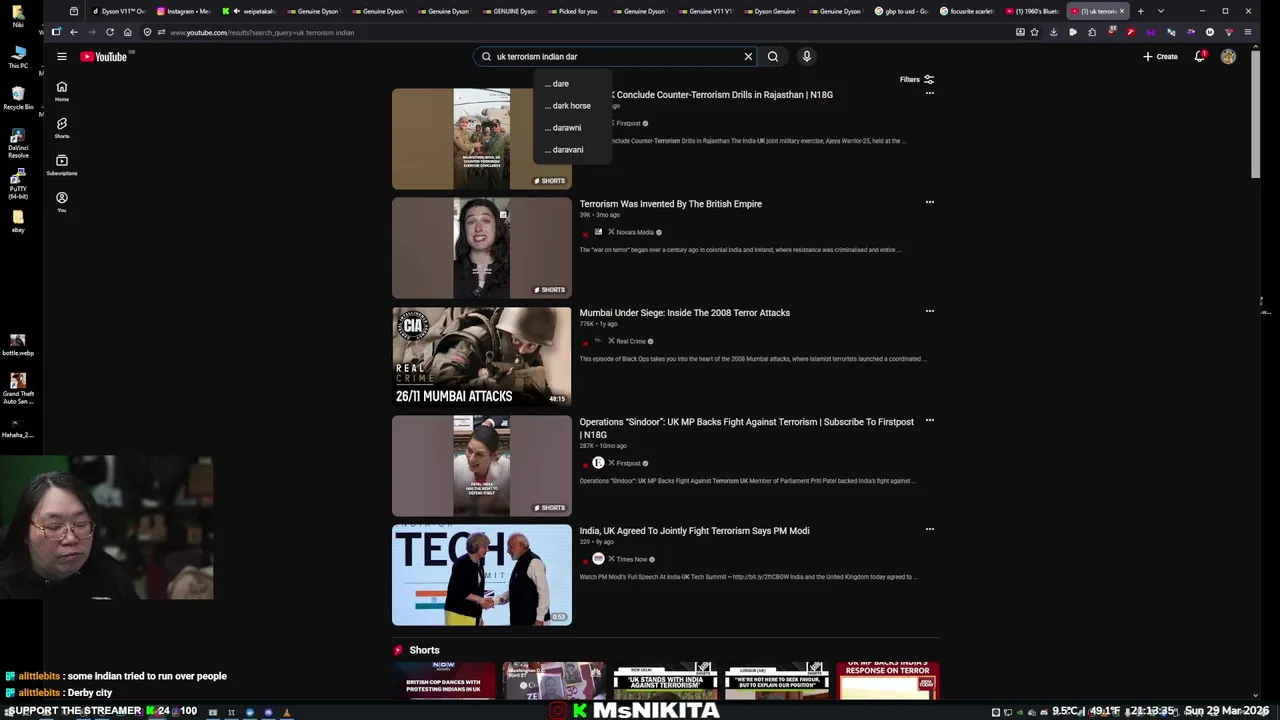The image size is (1280, 720).
Task: Reload the page
Action: [110, 32]
